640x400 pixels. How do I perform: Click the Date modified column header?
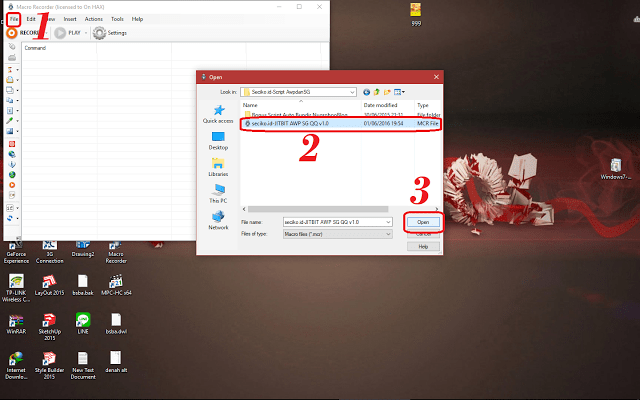click(x=382, y=104)
